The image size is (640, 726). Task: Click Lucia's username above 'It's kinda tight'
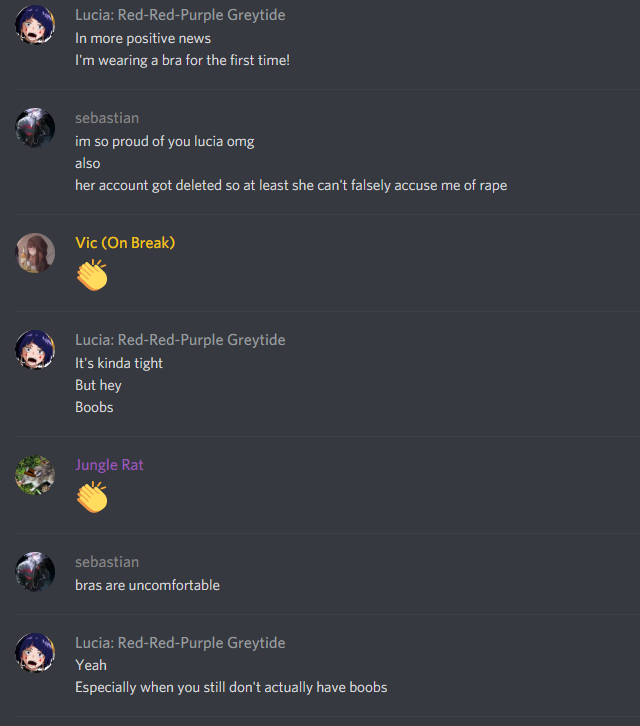(180, 340)
